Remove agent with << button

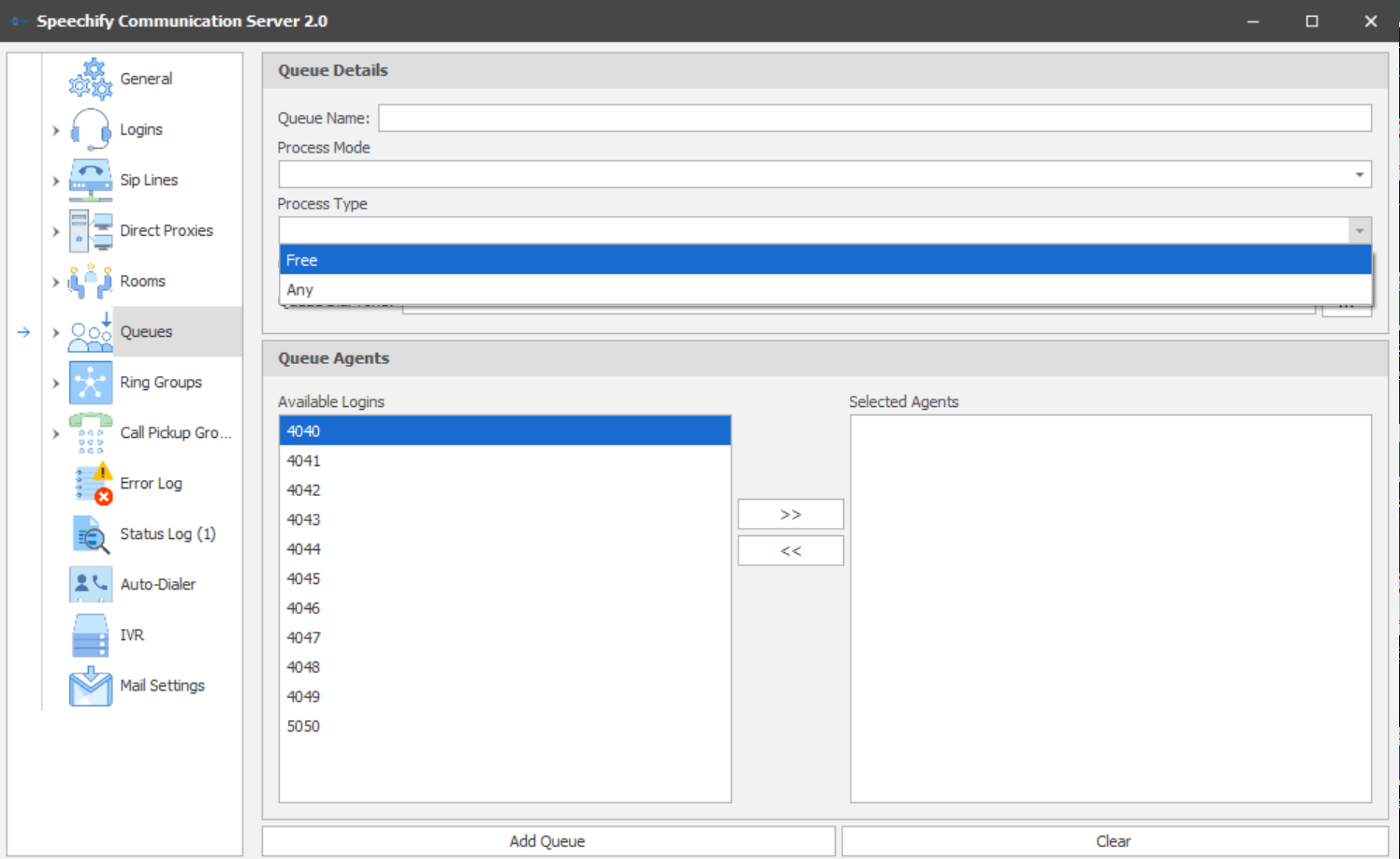pos(791,550)
